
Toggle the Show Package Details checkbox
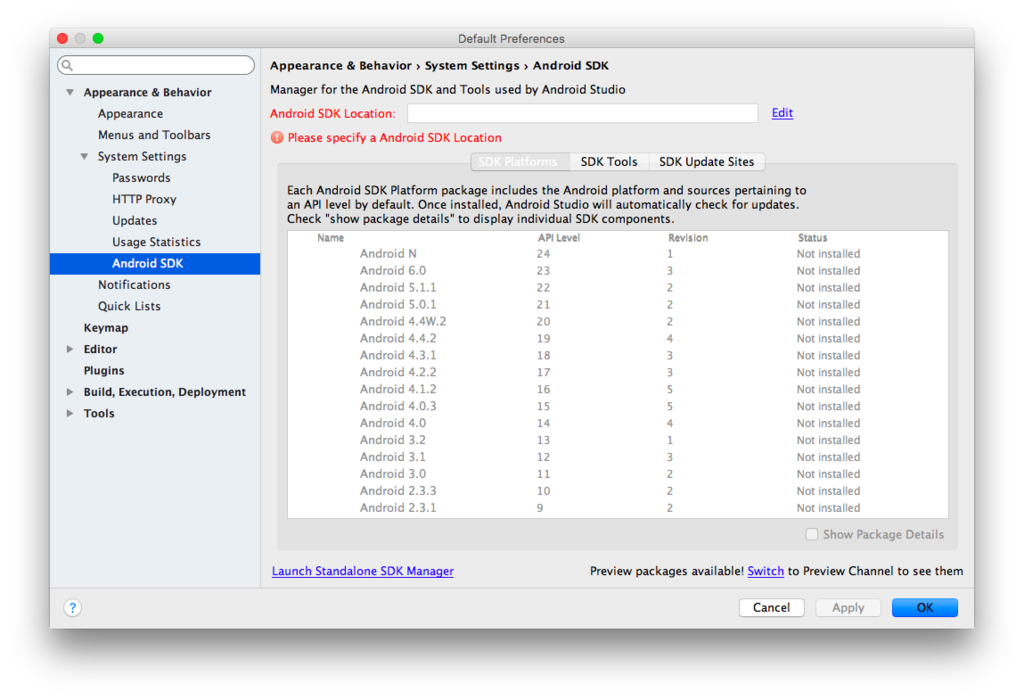812,534
